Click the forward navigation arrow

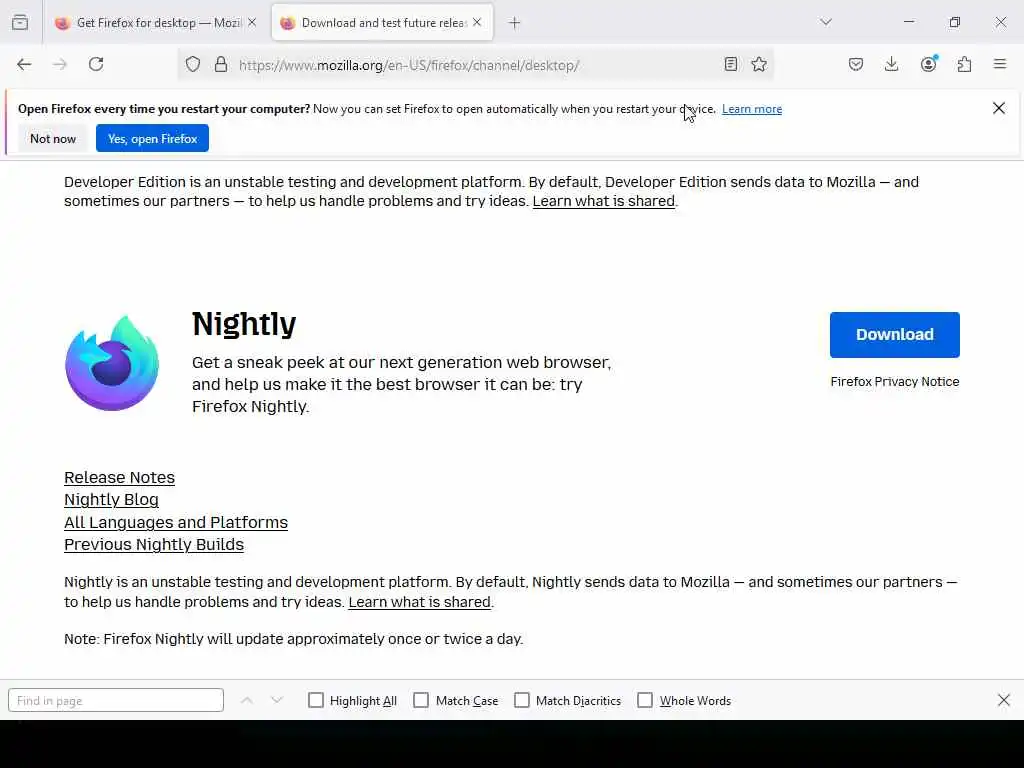click(x=60, y=64)
